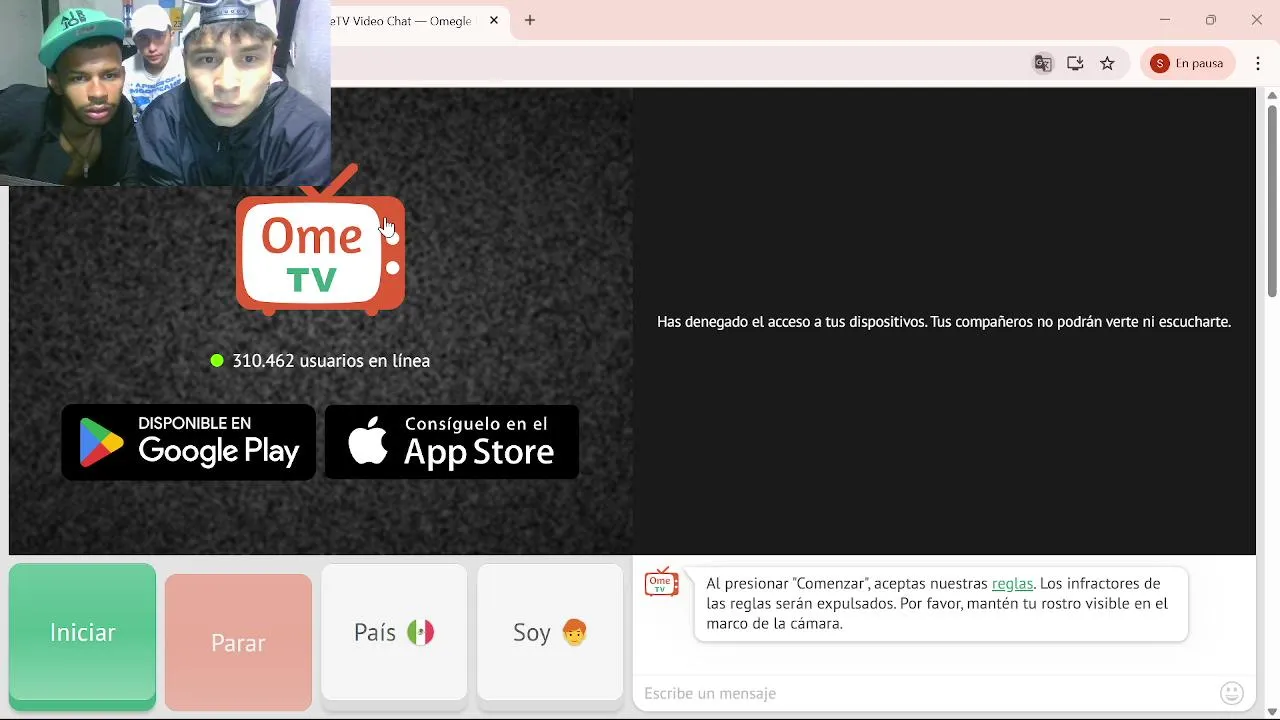The width and height of the screenshot is (1280, 720).
Task: Click the install app icon in address bar
Action: coord(1075,63)
